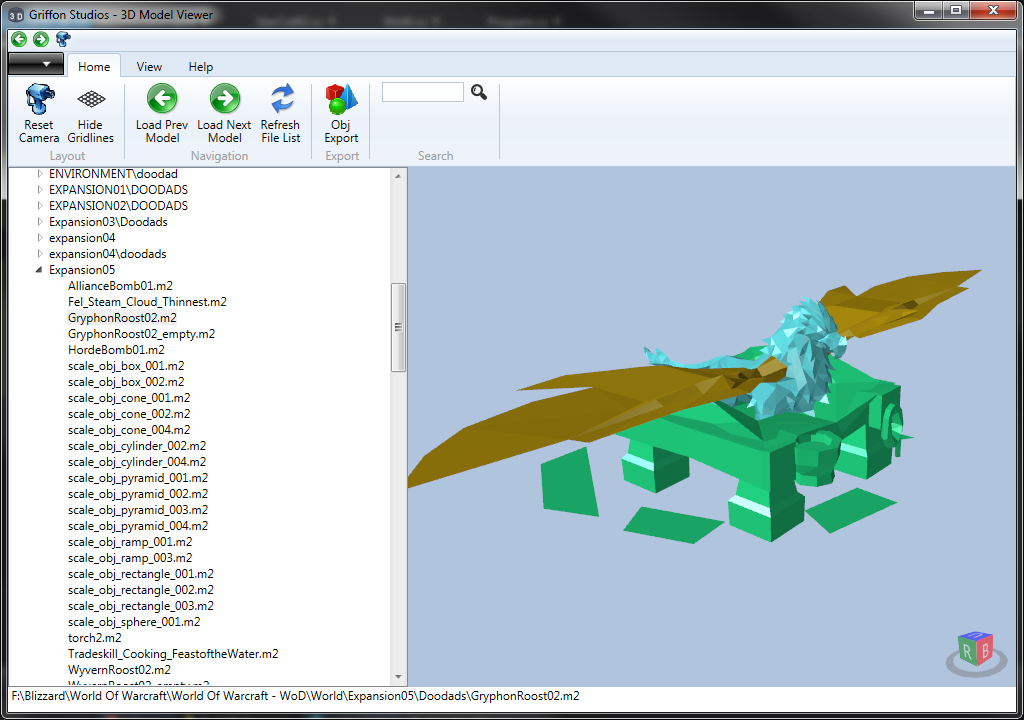Load the next model
Screen dimensions: 1024x720
pyautogui.click(x=224, y=113)
